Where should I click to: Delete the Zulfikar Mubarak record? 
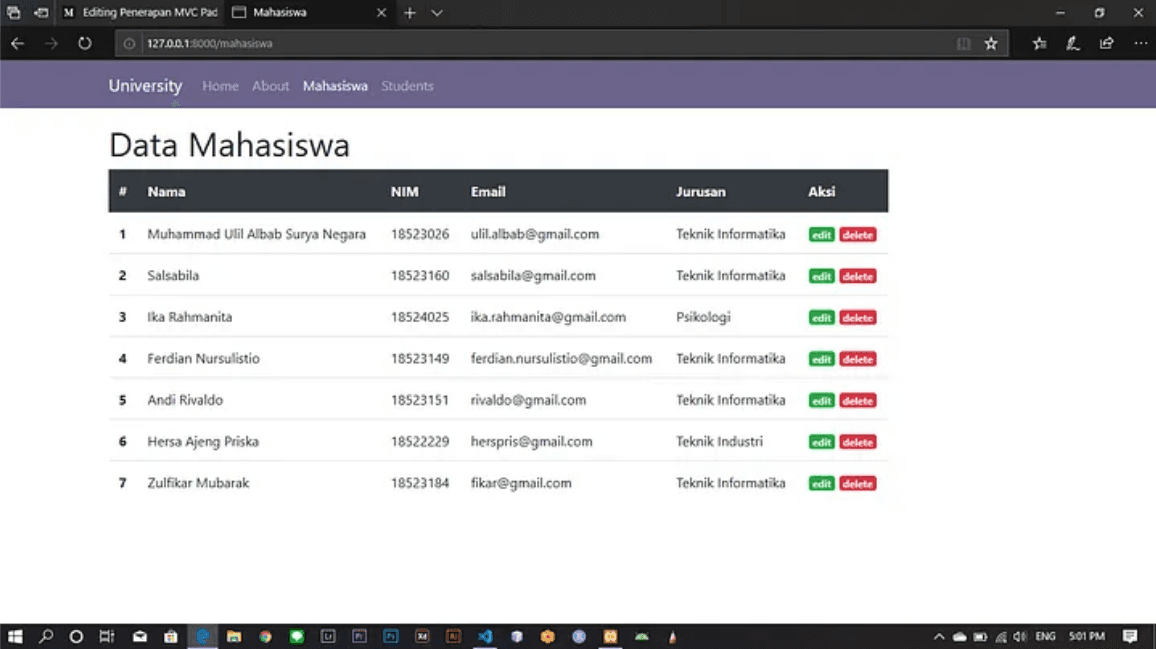(x=857, y=484)
